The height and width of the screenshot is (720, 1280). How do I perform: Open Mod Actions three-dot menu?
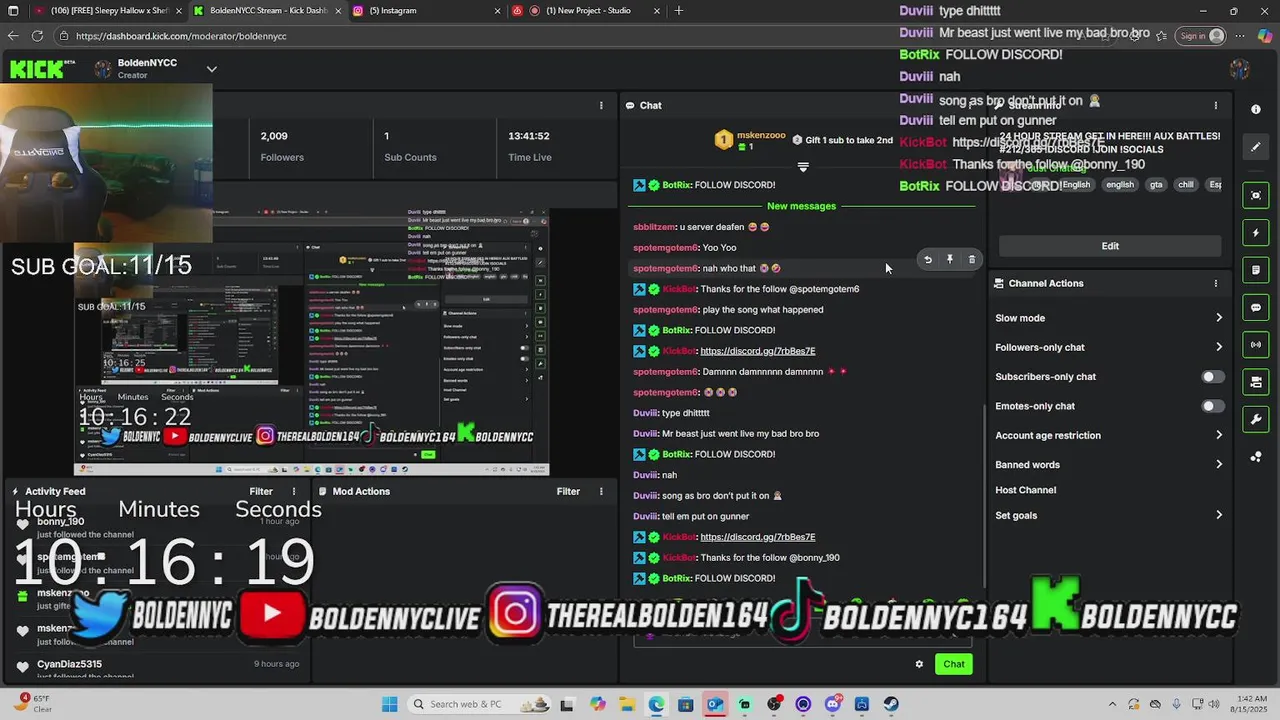pos(601,491)
